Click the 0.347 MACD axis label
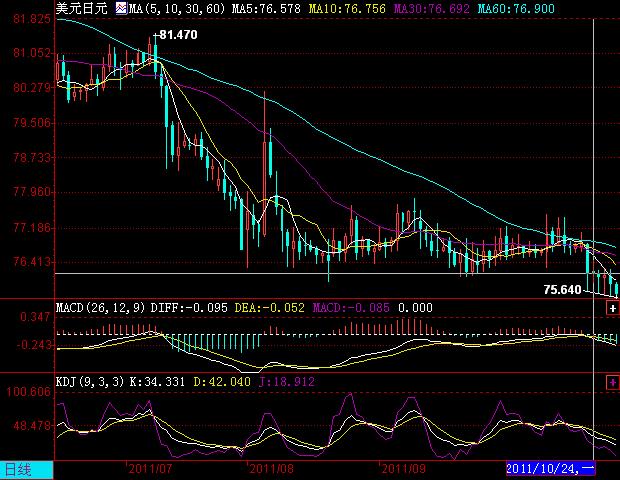Image resolution: width=620 pixels, height=480 pixels. (x=35, y=317)
